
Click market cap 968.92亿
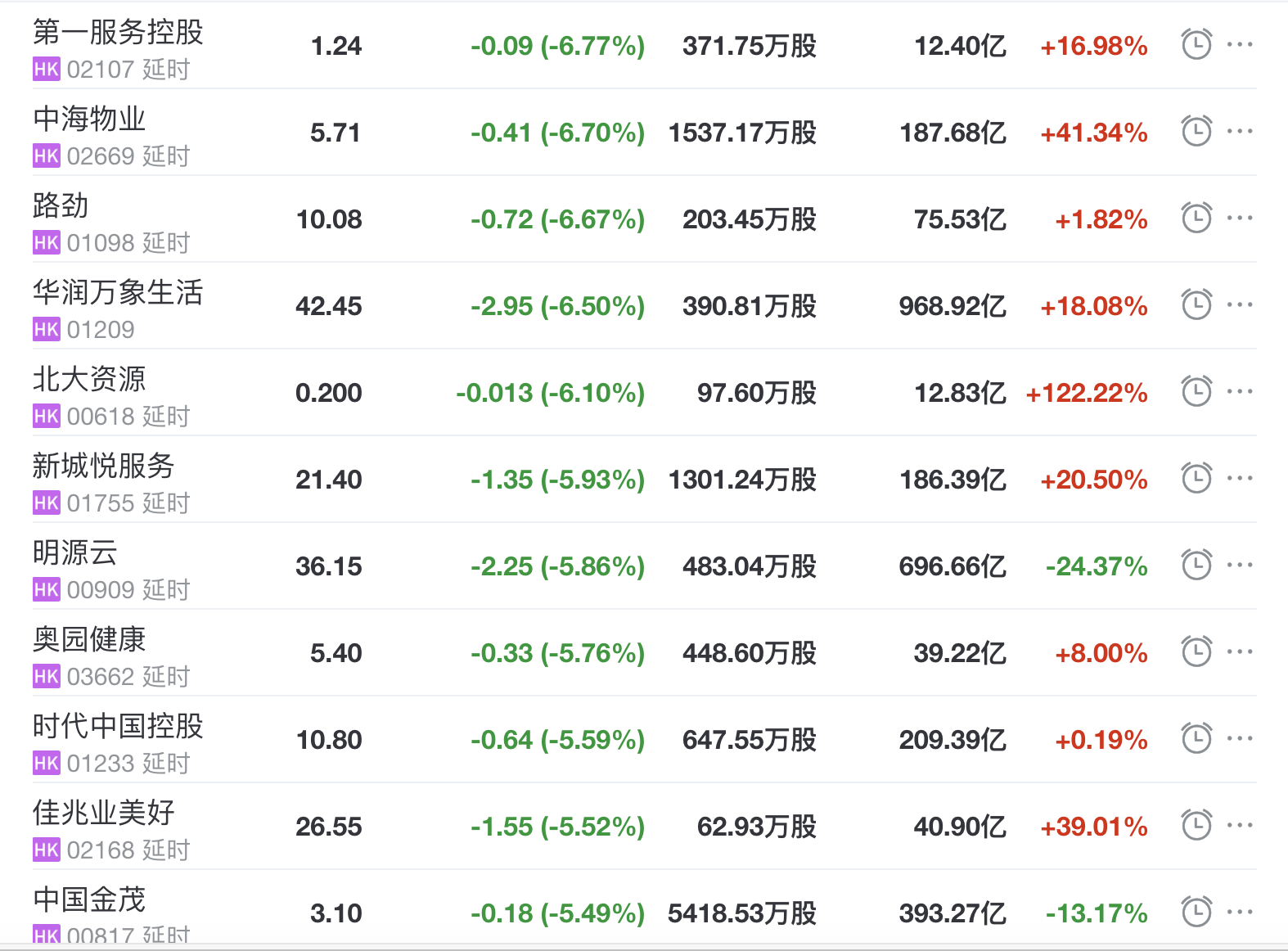[952, 306]
